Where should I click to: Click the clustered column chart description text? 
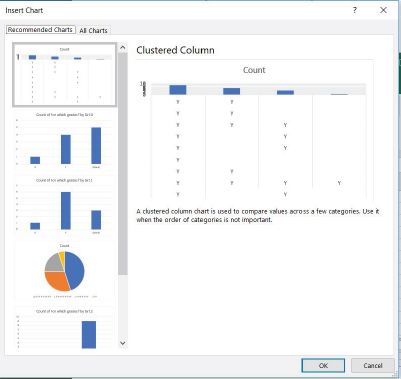coord(258,216)
